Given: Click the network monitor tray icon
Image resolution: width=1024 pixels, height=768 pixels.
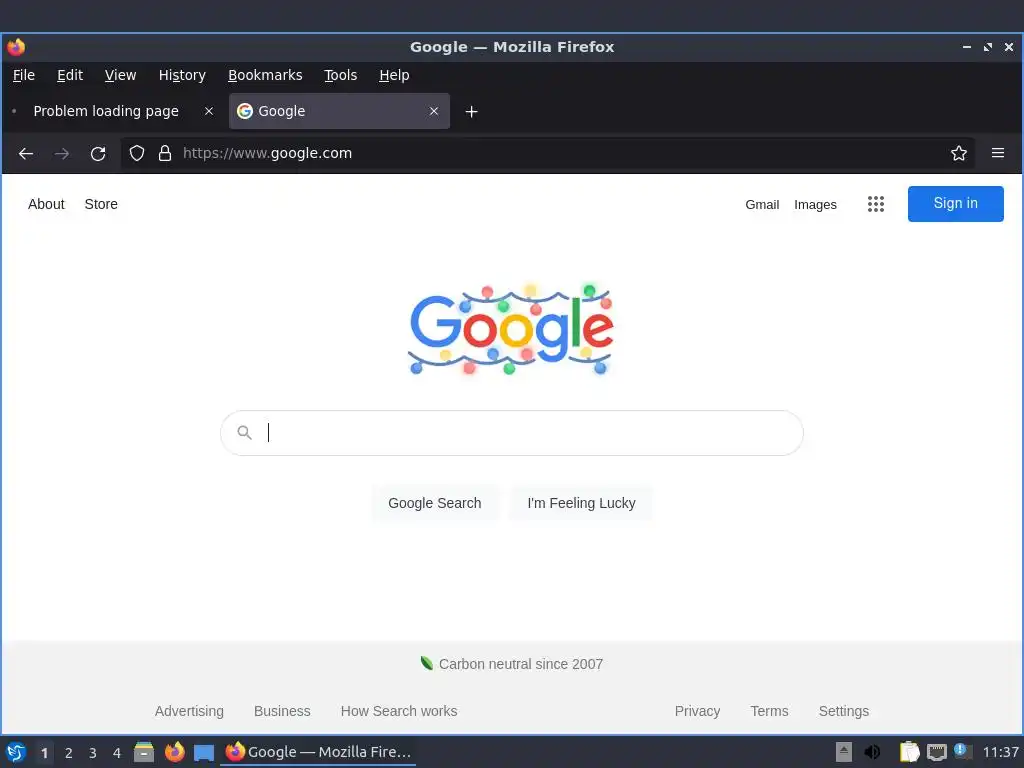Looking at the screenshot, I should (x=936, y=752).
